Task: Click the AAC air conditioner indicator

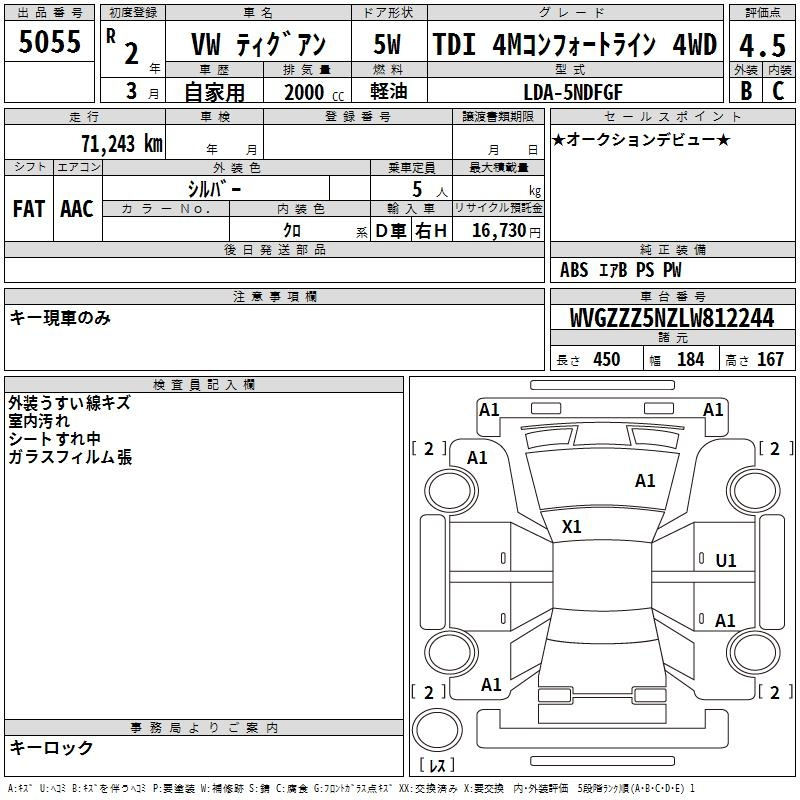Action: 76,209
